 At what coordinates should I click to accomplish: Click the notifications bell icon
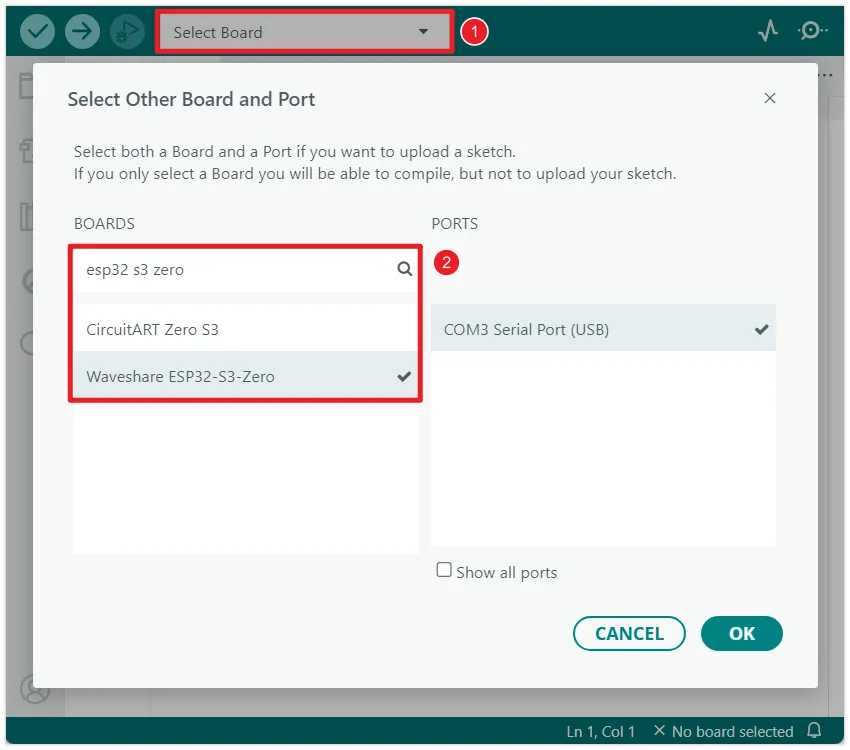(815, 731)
